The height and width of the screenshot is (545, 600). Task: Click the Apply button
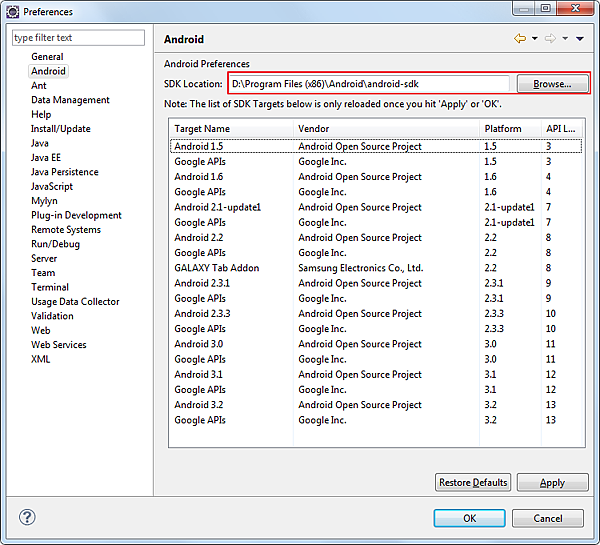(x=552, y=482)
